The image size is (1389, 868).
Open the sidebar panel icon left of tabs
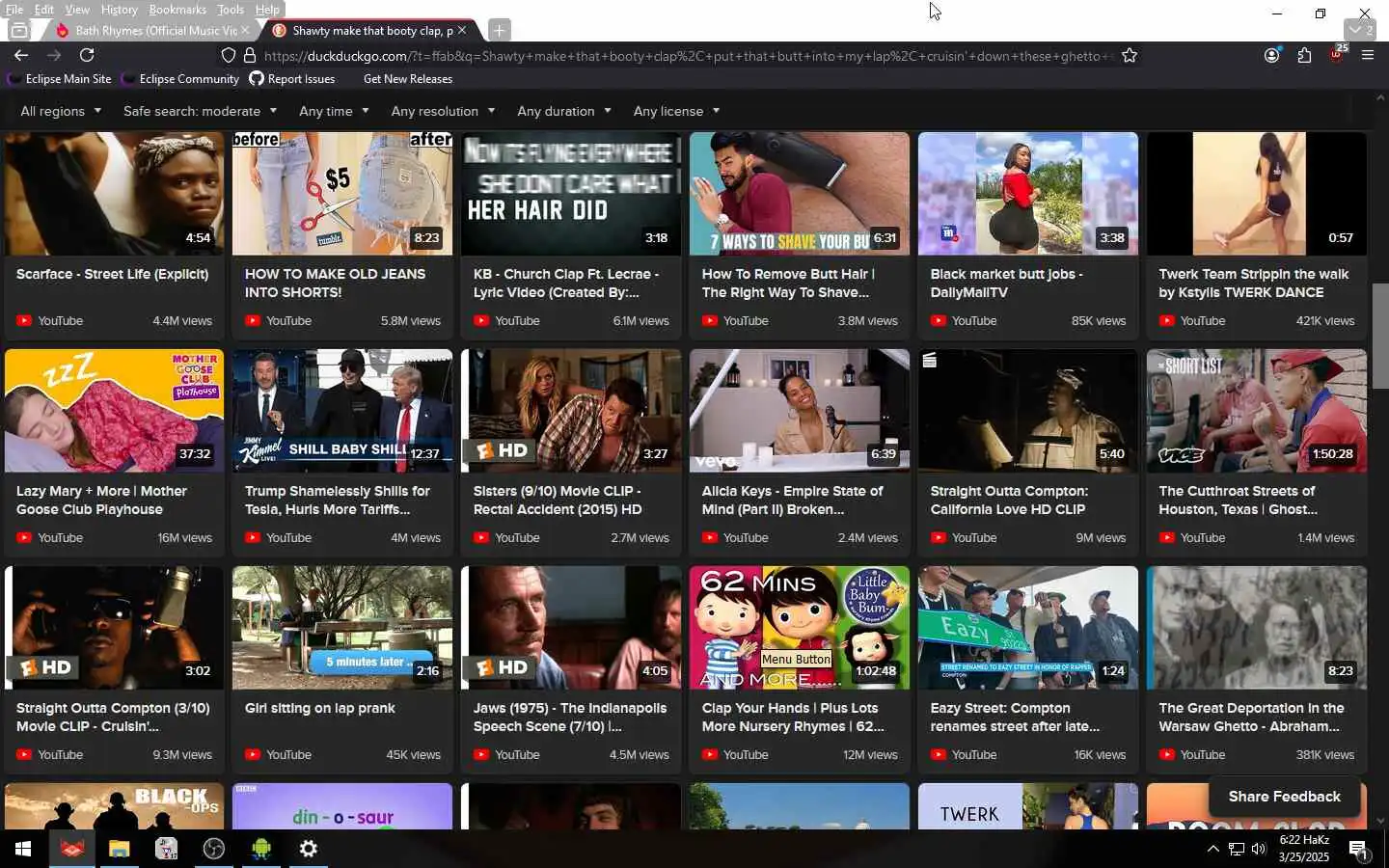tap(18, 30)
